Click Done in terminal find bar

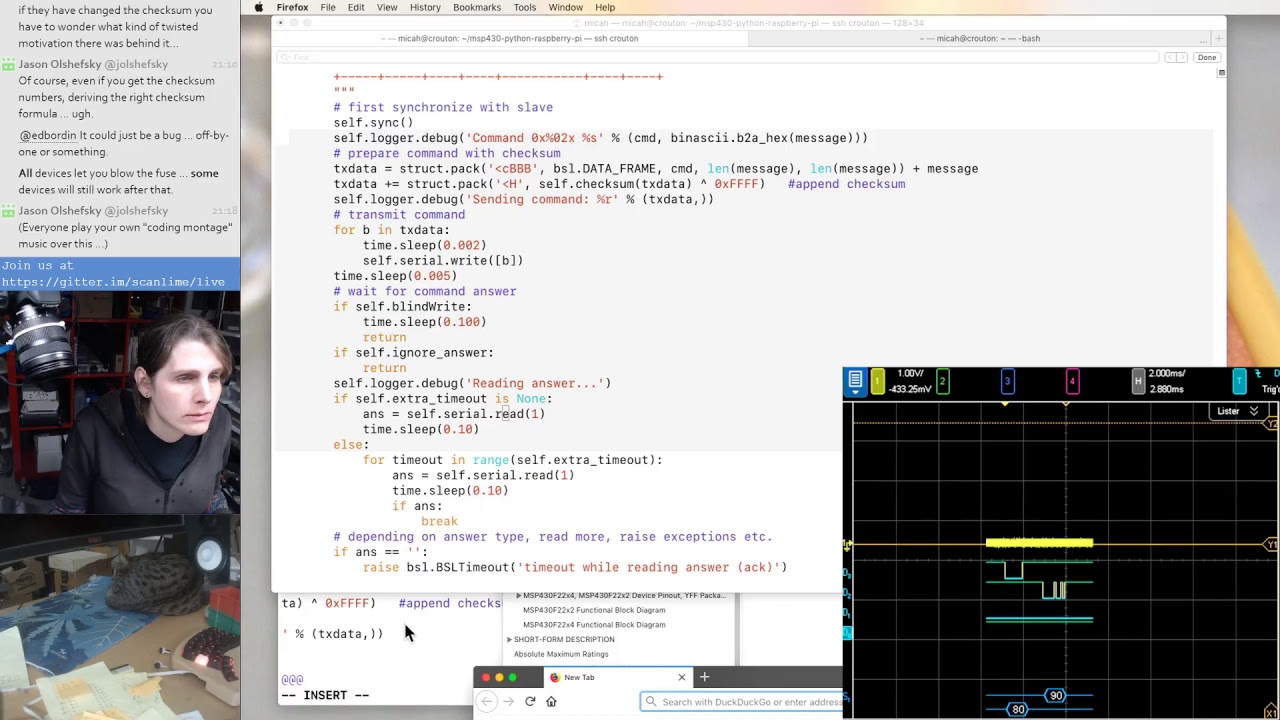tap(1207, 57)
